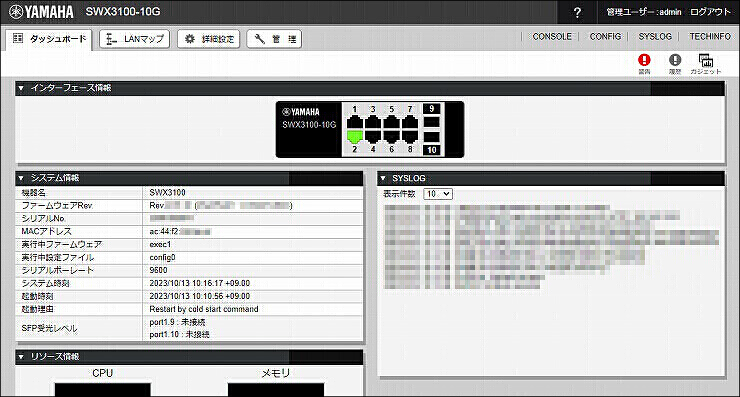
Task: Select port 1 on switch diagram
Action: 354,122
